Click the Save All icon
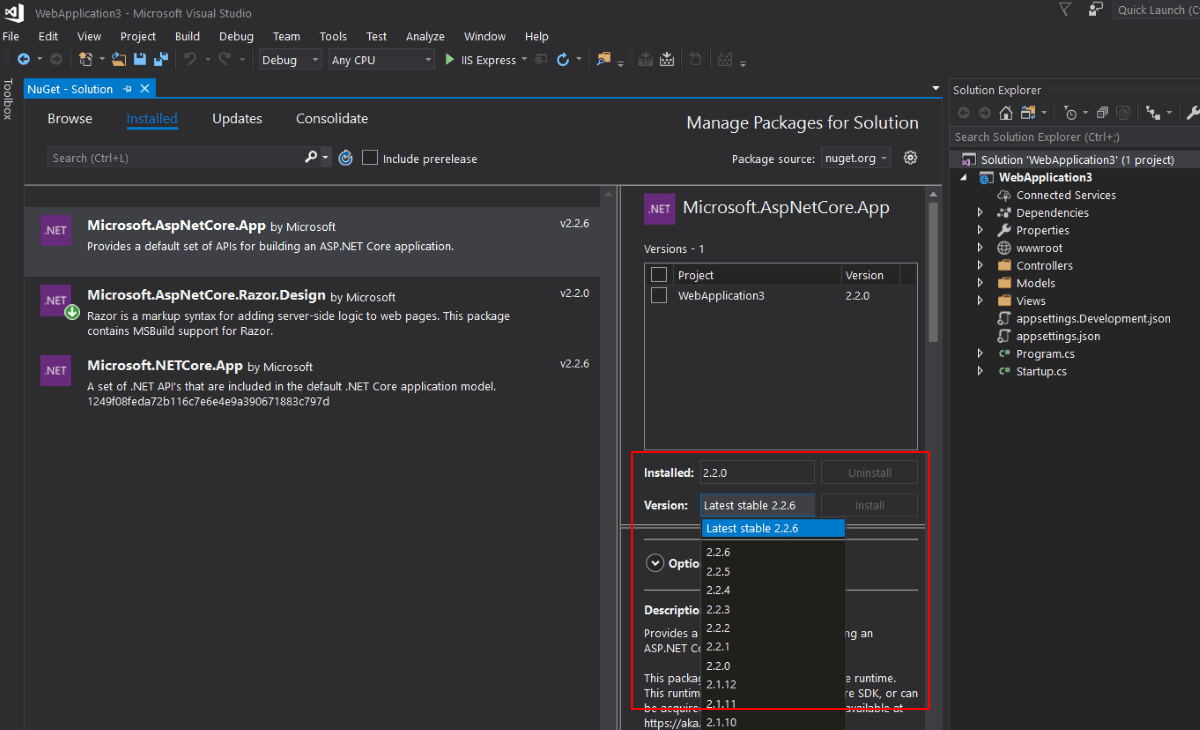1200x730 pixels. (160, 60)
